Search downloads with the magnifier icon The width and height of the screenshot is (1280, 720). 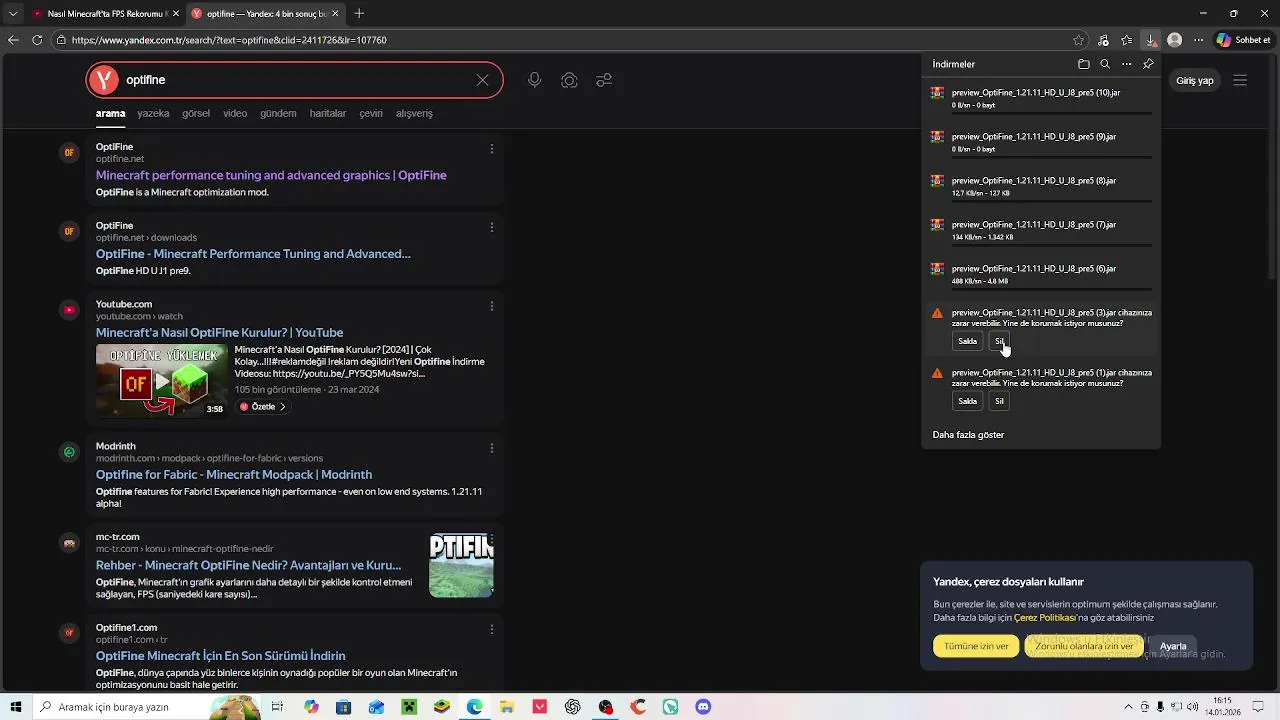[1105, 64]
